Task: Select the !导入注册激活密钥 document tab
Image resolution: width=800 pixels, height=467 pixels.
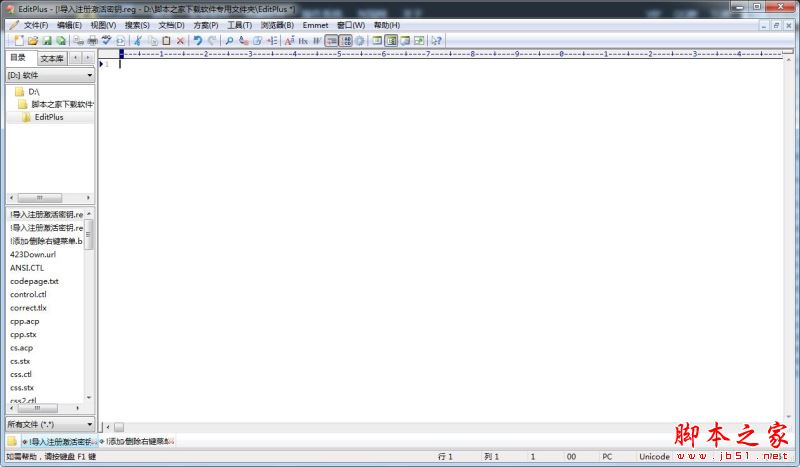Action: point(59,441)
